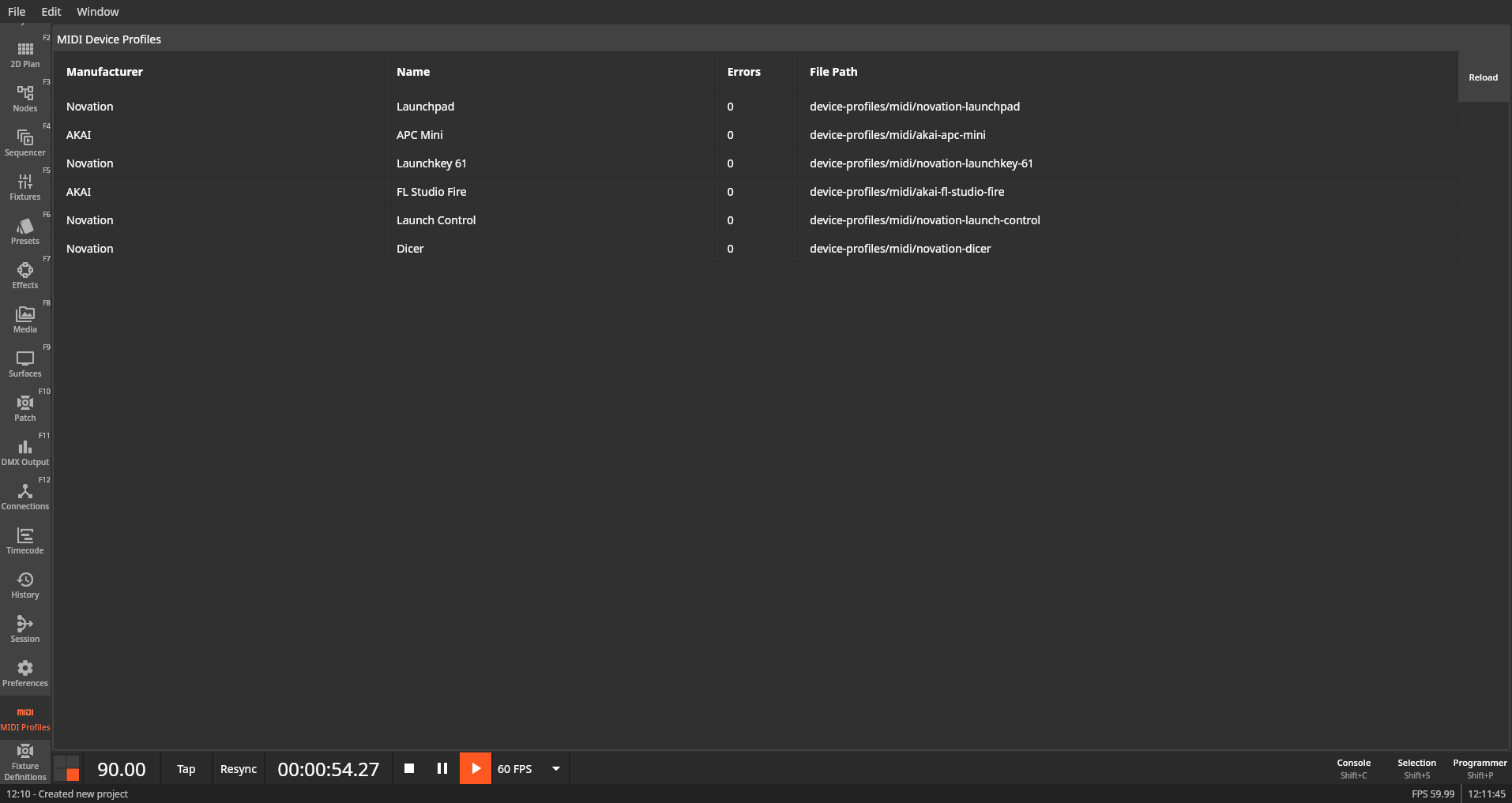Screen dimensions: 1512x803
Task: Open the Presets panel
Action: point(25,232)
